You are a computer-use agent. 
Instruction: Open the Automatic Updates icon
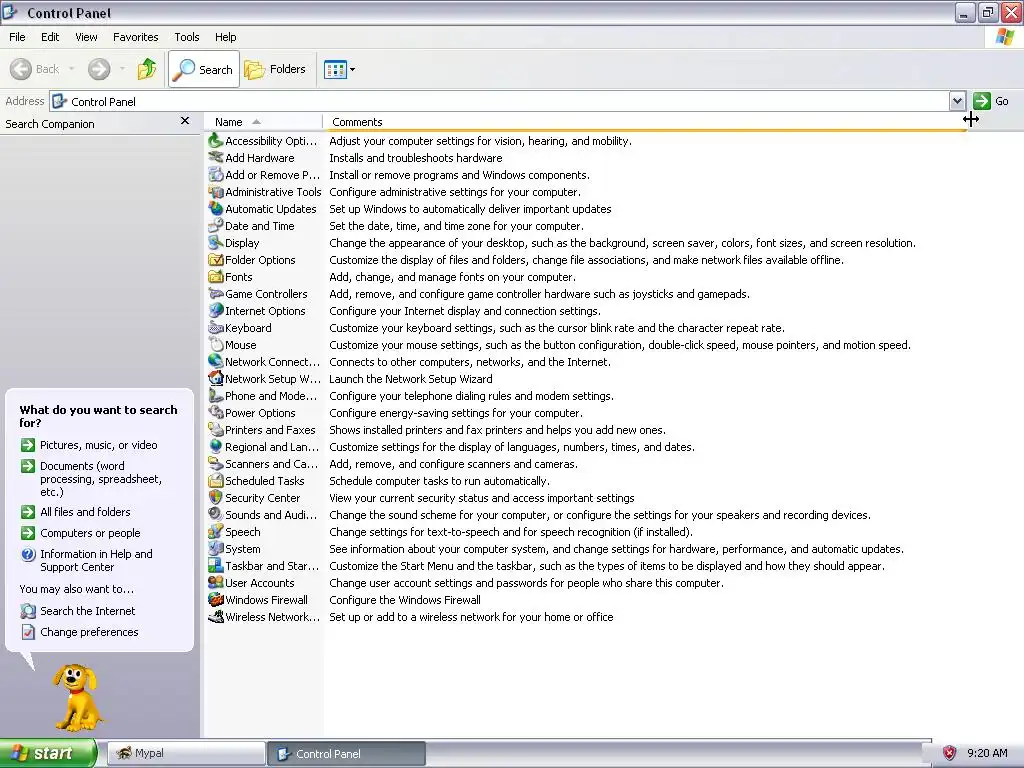click(x=216, y=208)
